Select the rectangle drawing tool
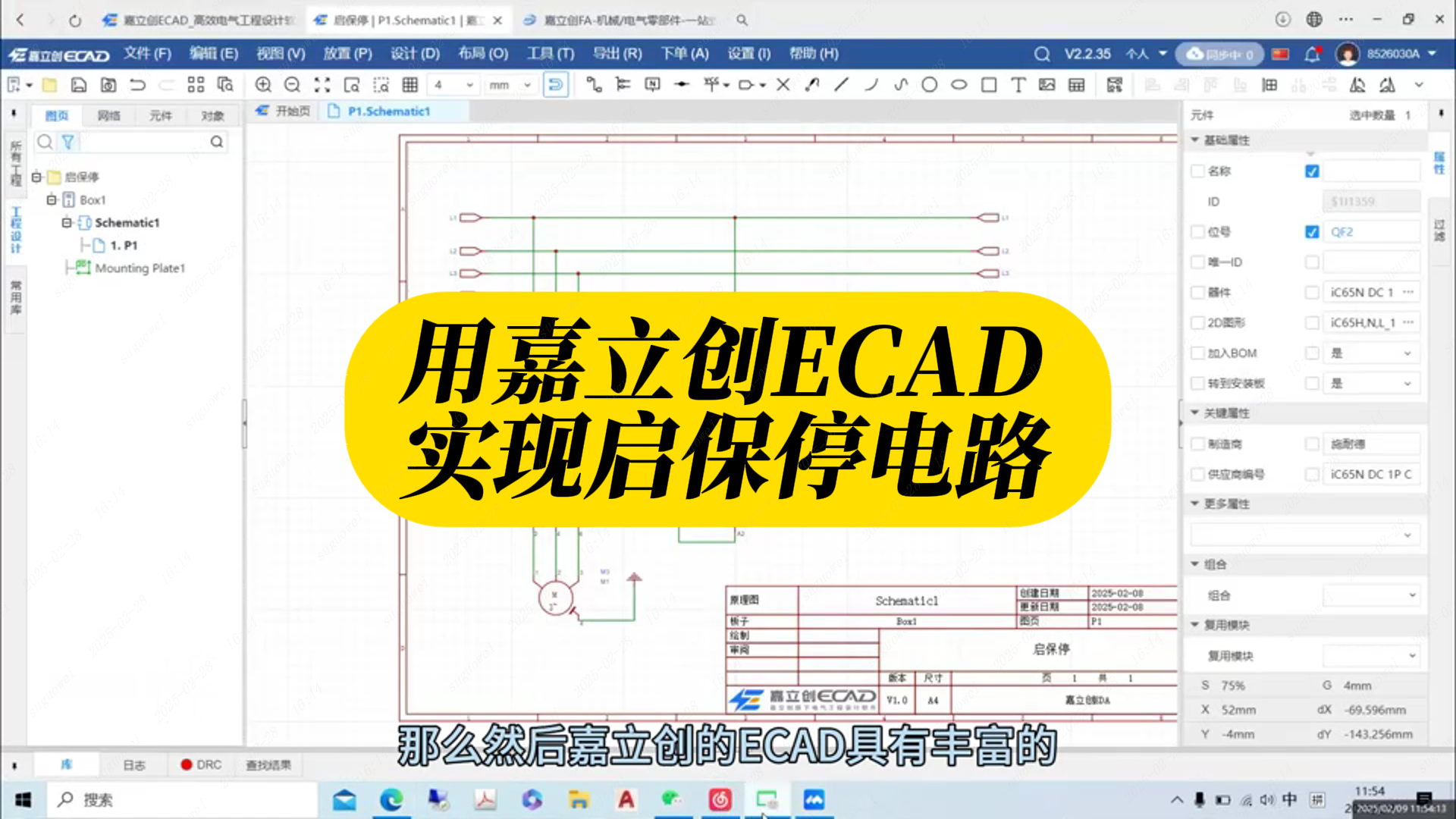Screen dimensions: 1456x819 pyautogui.click(x=989, y=85)
